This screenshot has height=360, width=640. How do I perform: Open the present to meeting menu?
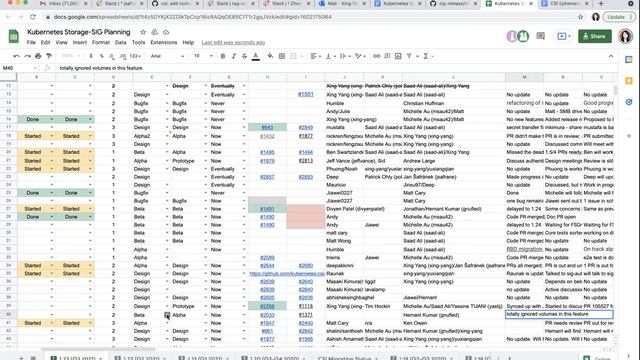(564, 36)
